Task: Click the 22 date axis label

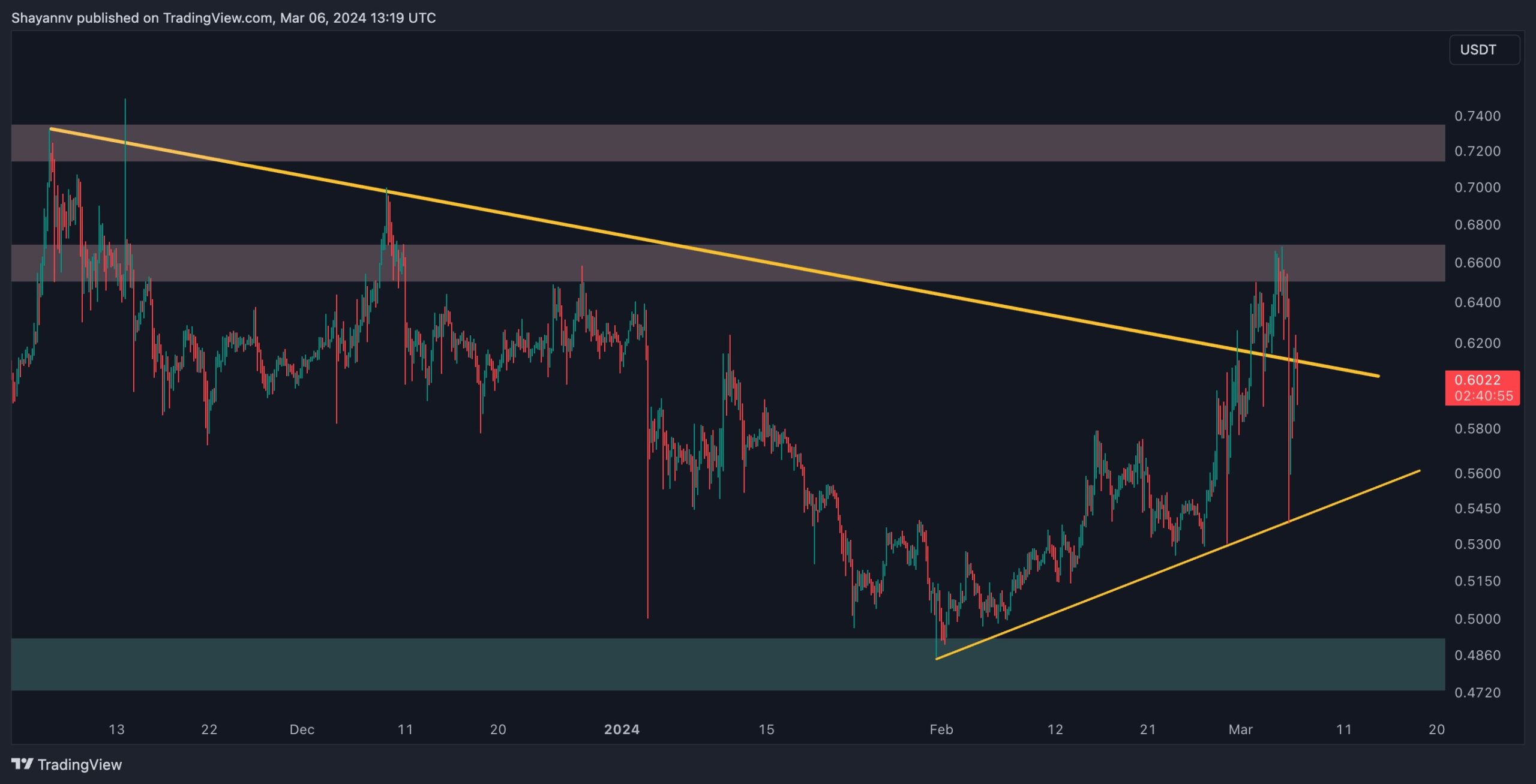Action: click(x=209, y=729)
